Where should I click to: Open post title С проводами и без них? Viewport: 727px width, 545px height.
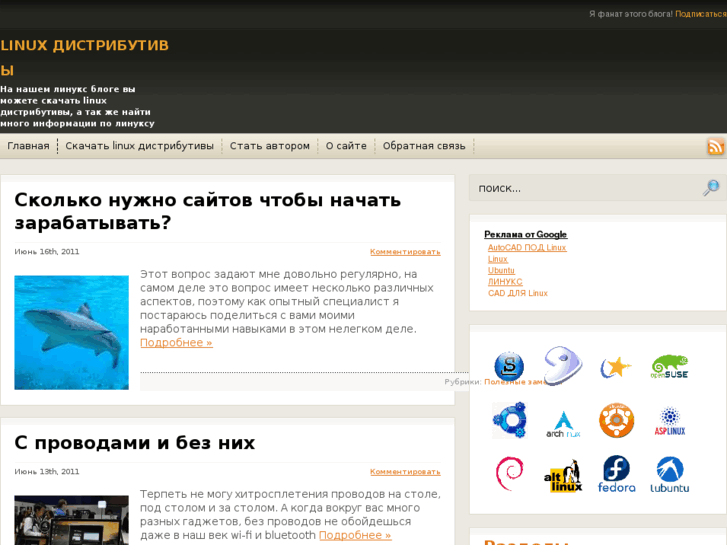point(135,442)
